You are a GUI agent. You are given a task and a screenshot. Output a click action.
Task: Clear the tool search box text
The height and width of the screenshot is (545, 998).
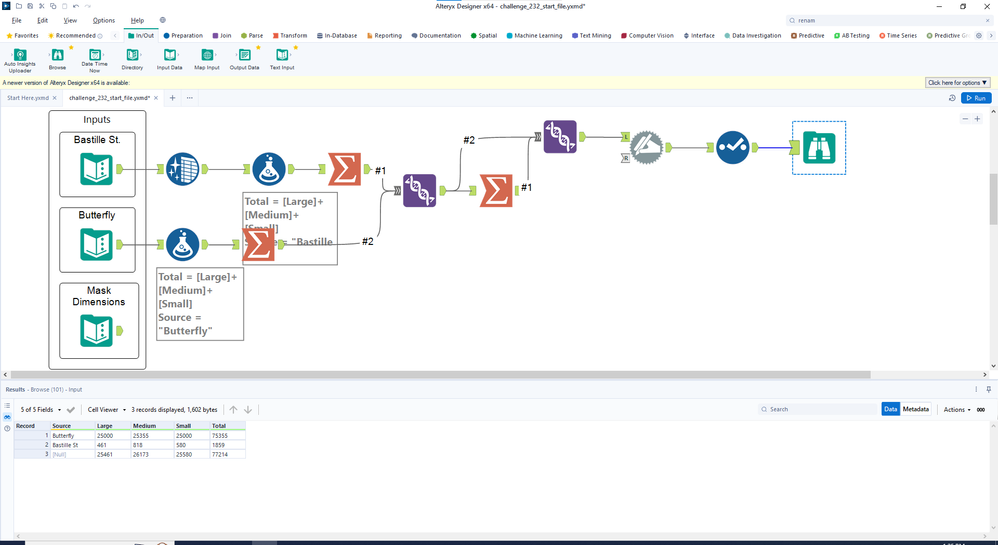(x=987, y=20)
